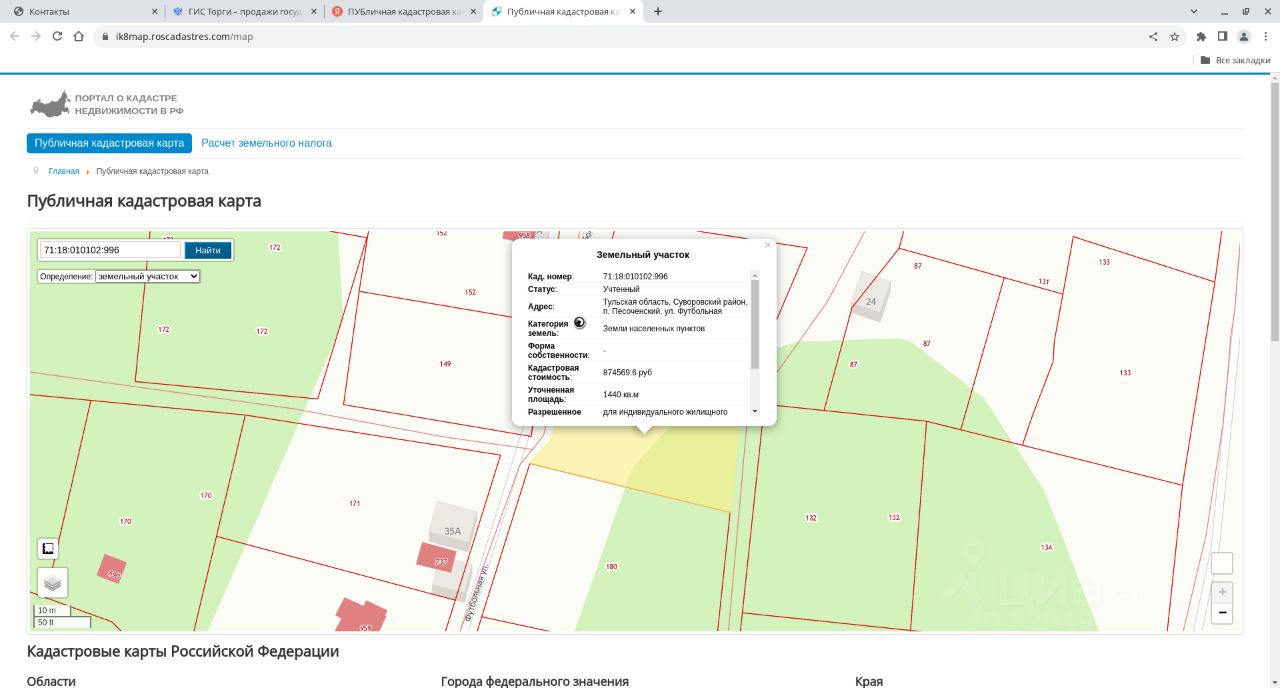Image resolution: width=1280 pixels, height=688 pixels.
Task: Close the Контакты tab
Action: pos(154,11)
